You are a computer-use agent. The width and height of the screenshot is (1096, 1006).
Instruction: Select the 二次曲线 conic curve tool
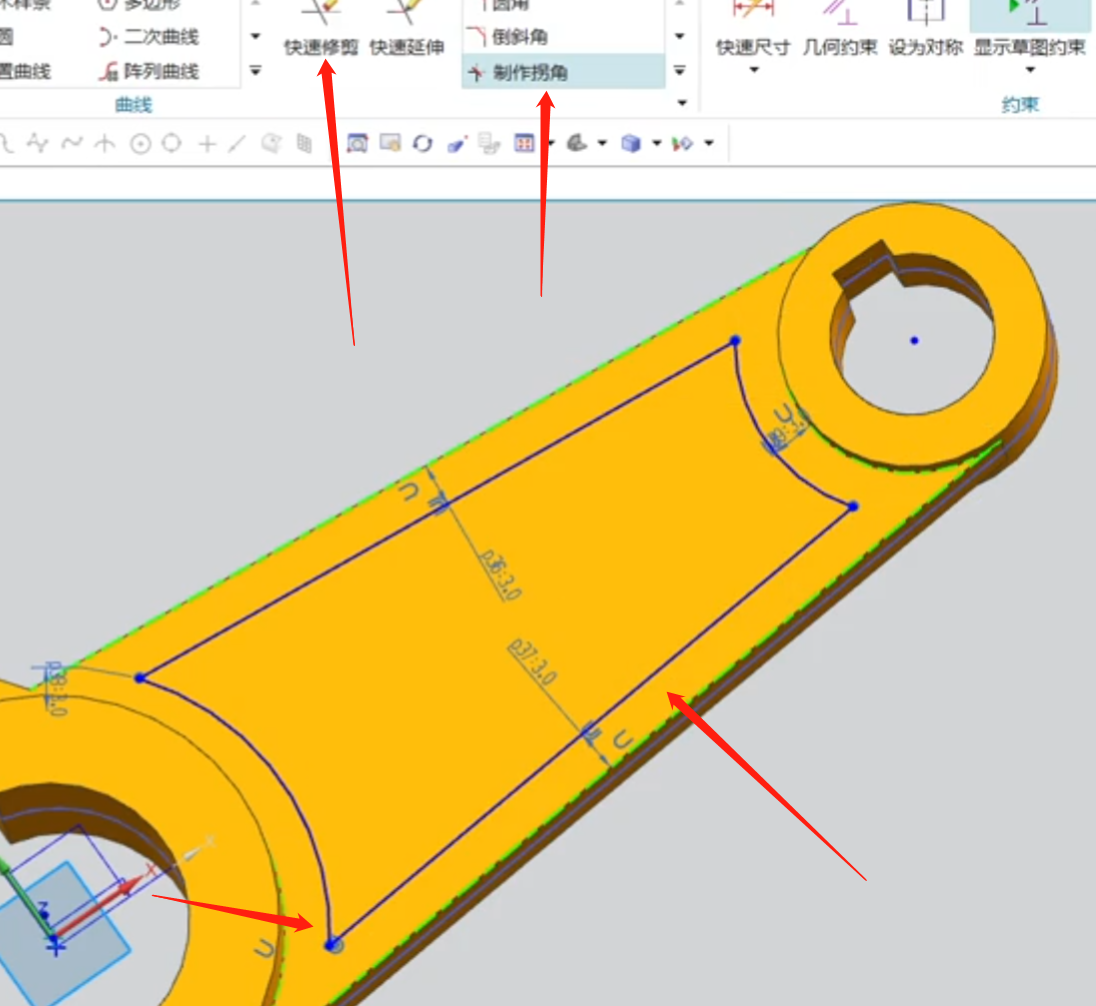149,36
